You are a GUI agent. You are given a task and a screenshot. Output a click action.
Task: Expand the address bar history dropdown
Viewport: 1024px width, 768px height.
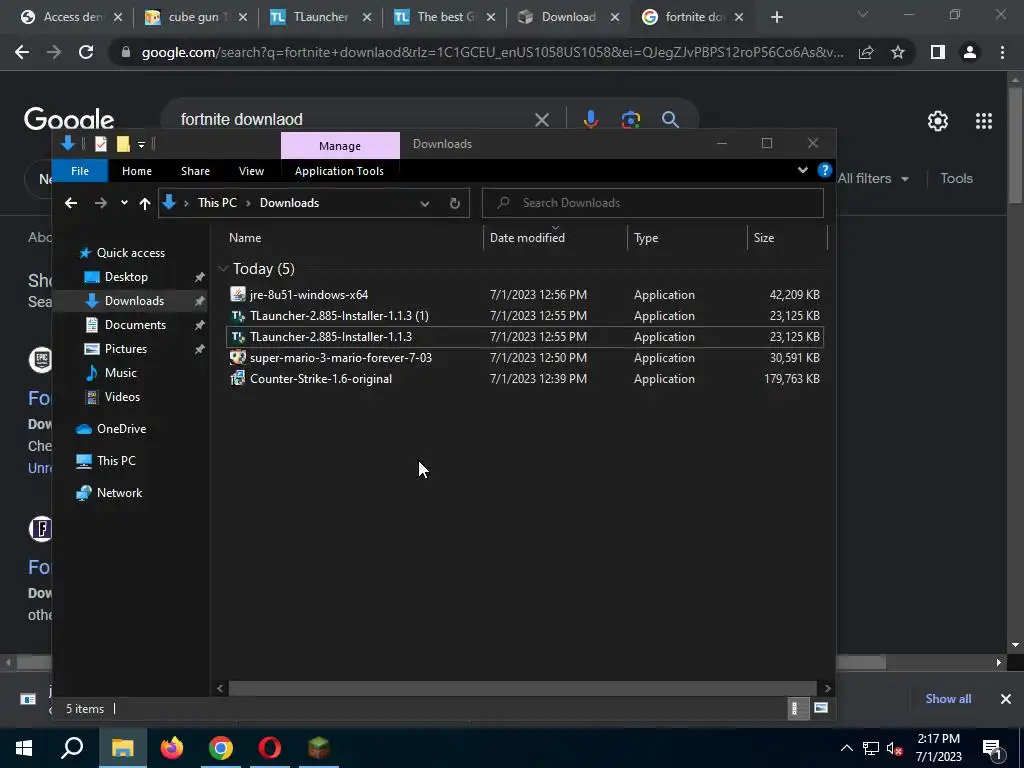pos(424,203)
